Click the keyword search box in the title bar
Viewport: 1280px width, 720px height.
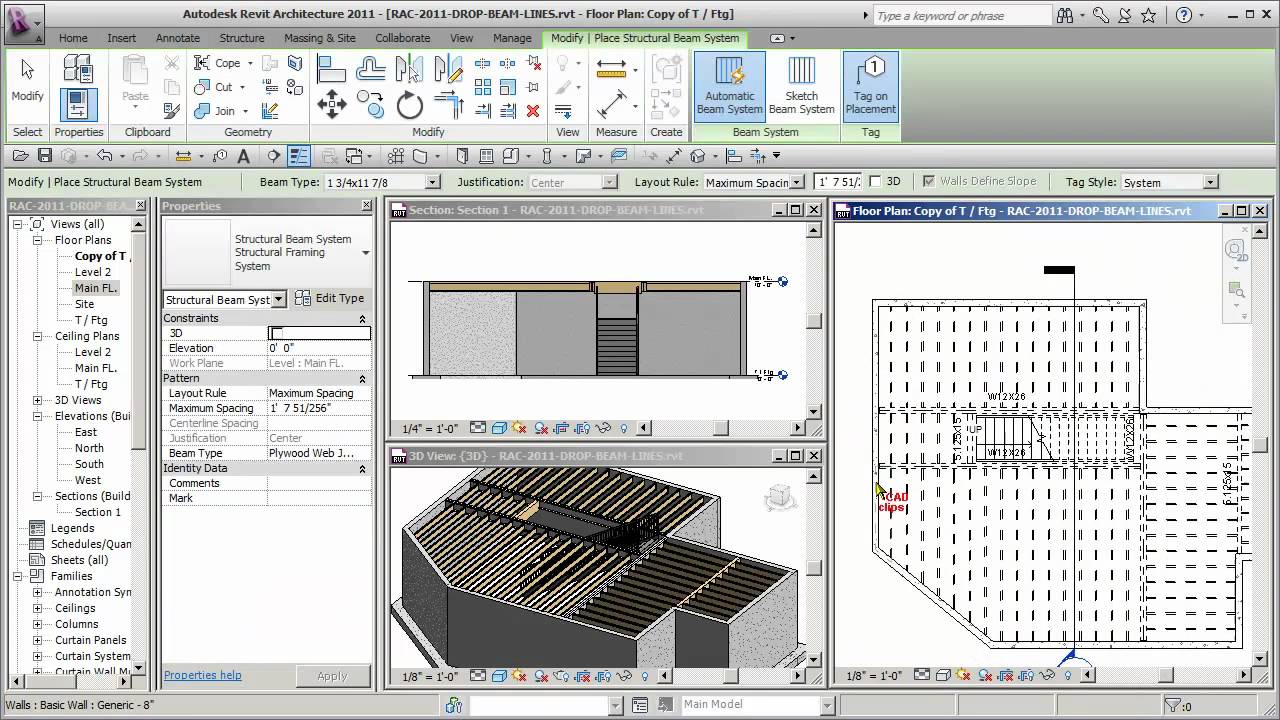click(962, 15)
